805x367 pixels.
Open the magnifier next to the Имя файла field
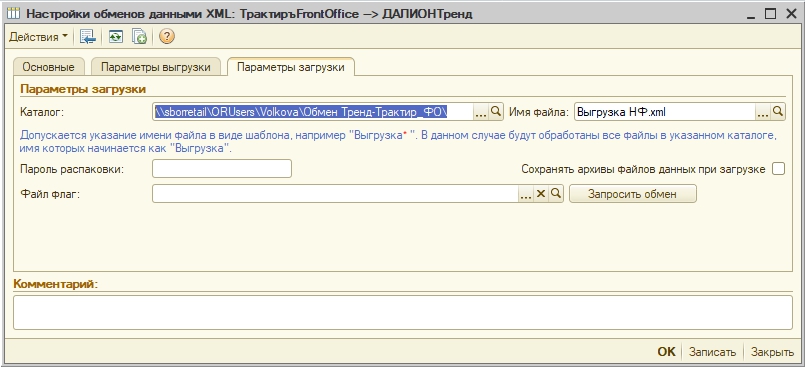point(778,111)
